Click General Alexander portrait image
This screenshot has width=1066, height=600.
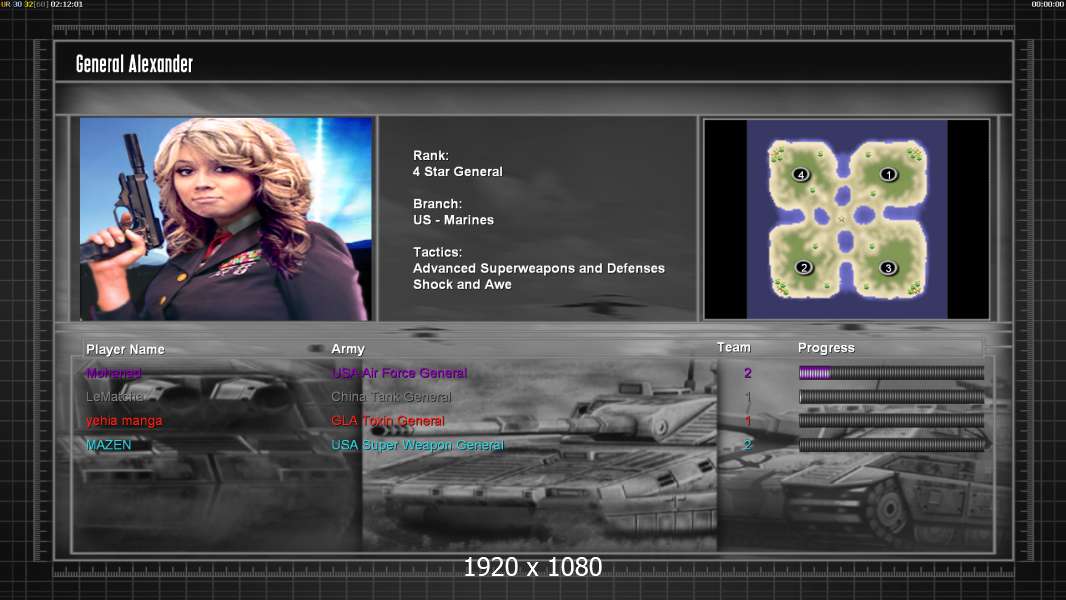[x=226, y=219]
